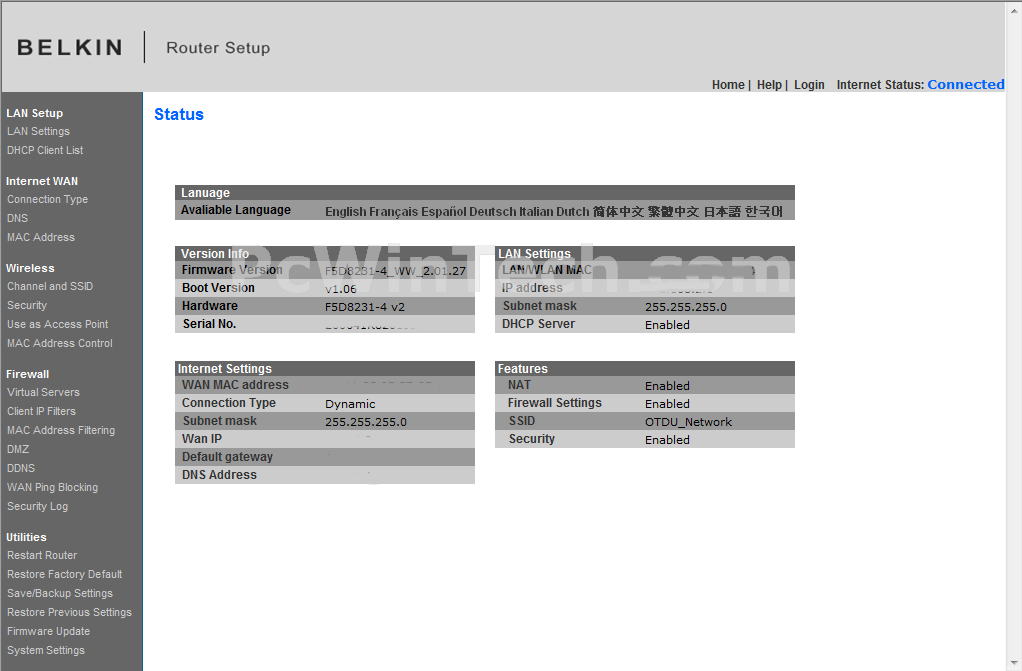This screenshot has width=1022, height=671.
Task: Click the Login link
Action: tap(809, 85)
